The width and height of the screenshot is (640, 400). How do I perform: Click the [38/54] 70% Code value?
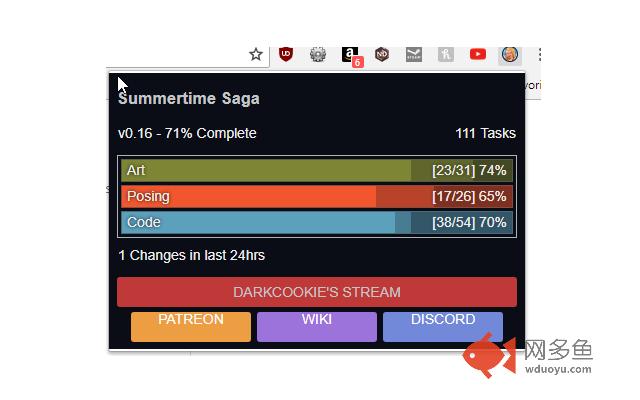[x=469, y=222]
